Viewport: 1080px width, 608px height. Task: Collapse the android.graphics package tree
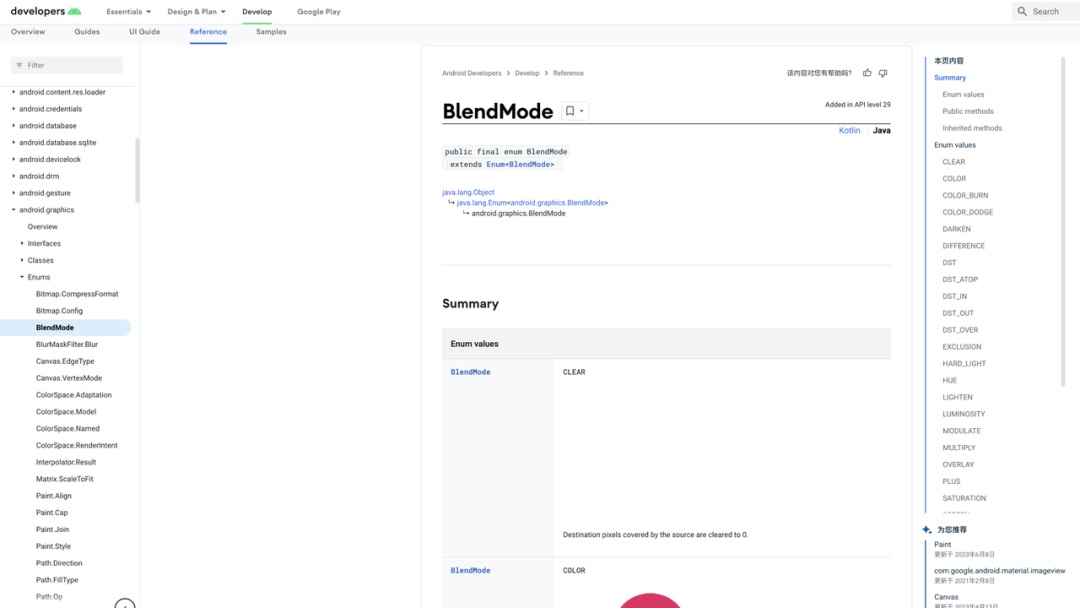[x=13, y=210]
